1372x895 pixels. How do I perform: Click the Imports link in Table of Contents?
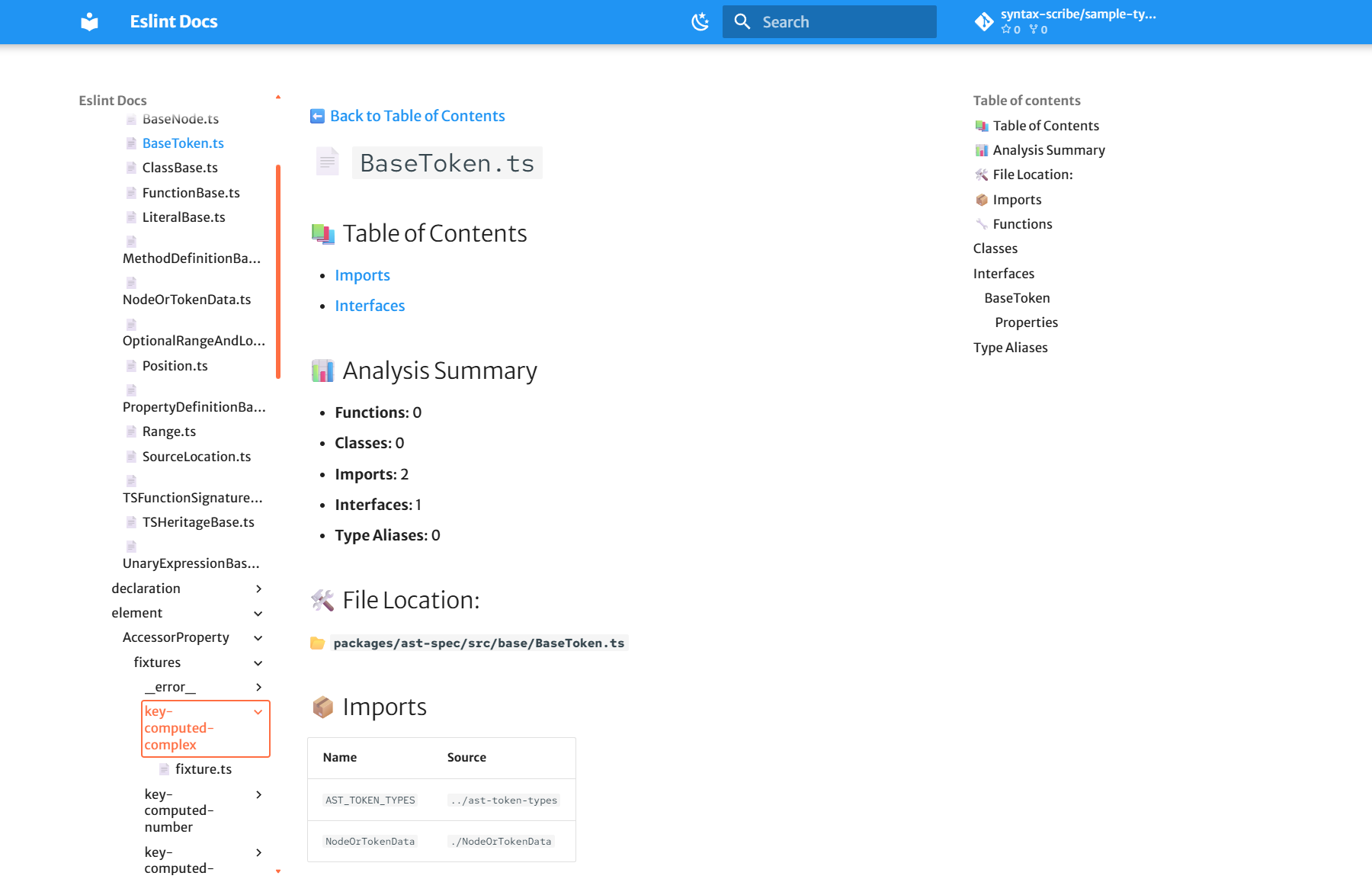362,275
